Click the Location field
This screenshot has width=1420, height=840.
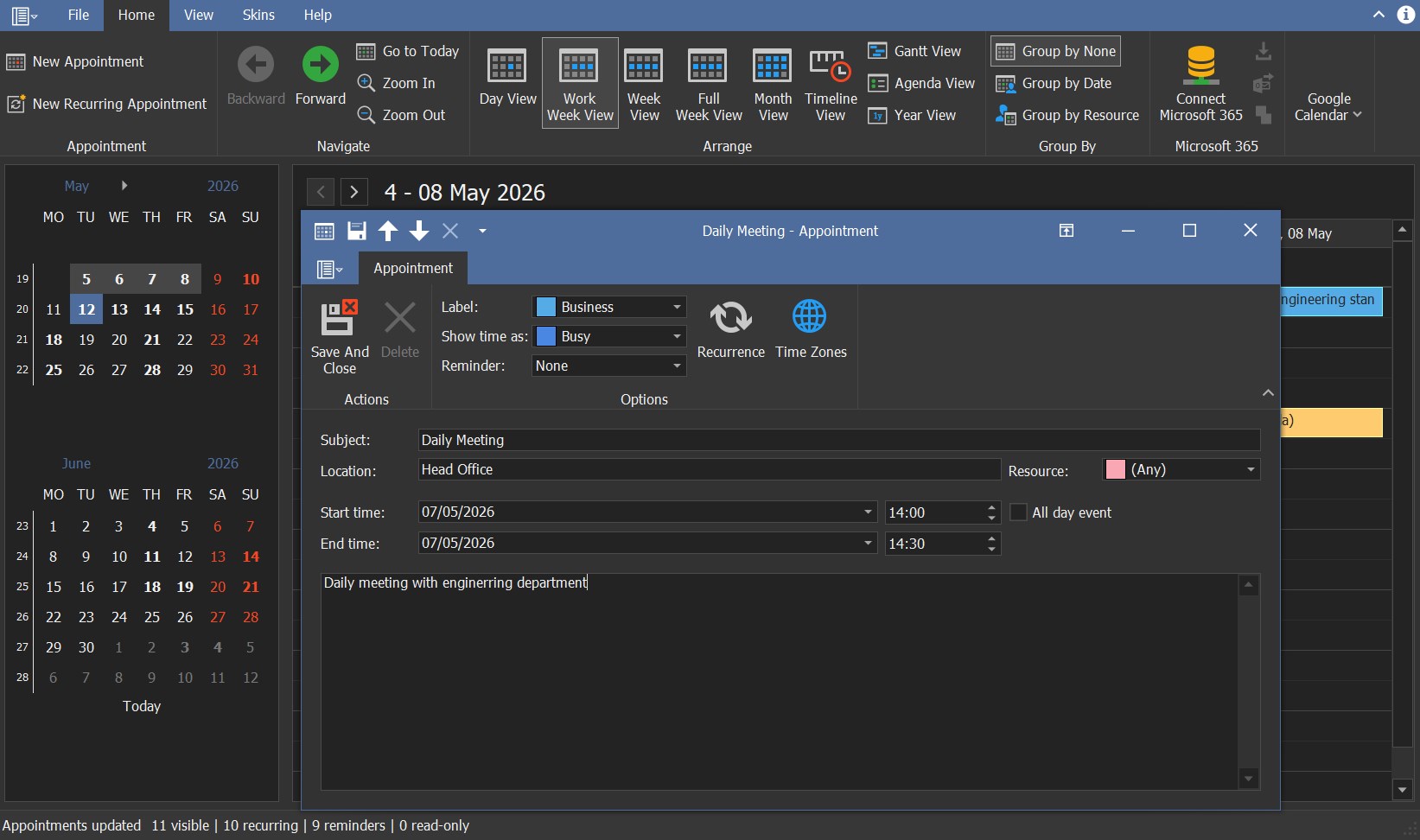[x=709, y=469]
